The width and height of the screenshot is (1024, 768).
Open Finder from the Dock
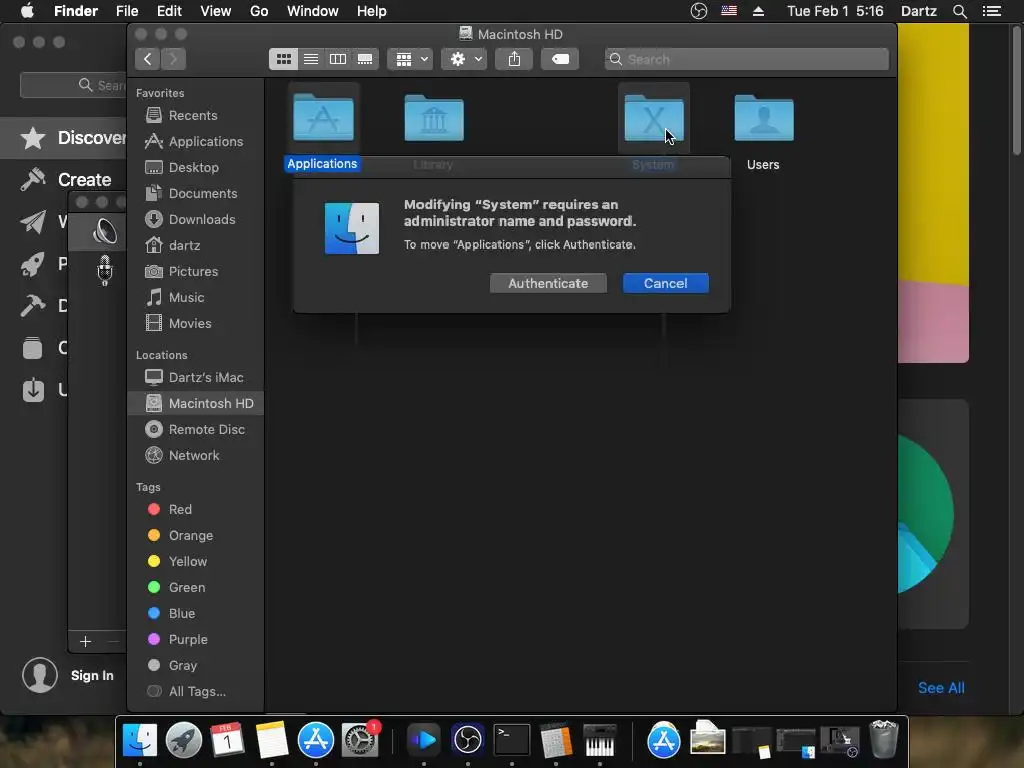tap(140, 740)
